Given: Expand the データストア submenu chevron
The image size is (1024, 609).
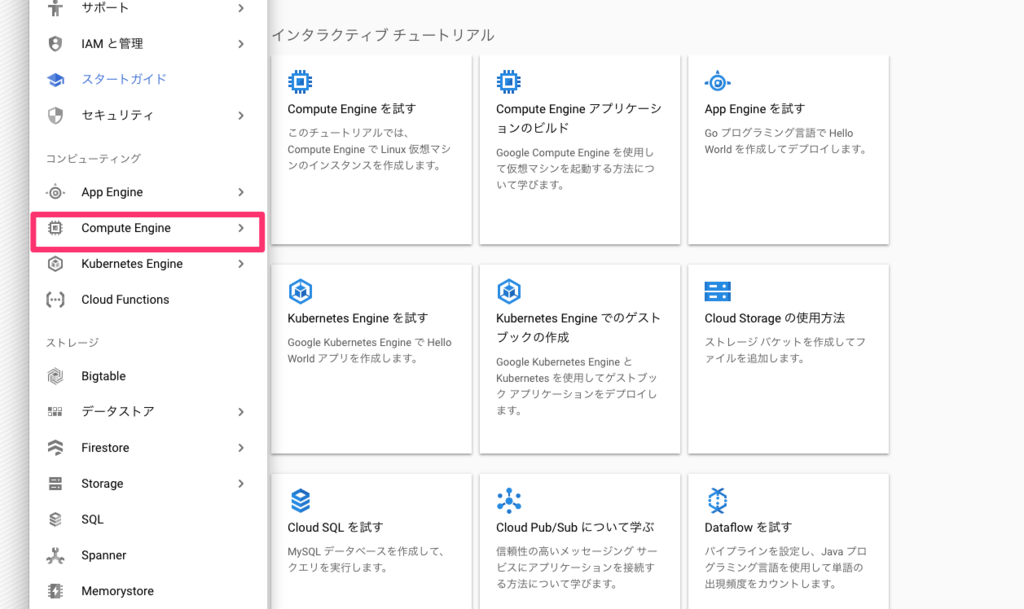Looking at the screenshot, I should [241, 412].
